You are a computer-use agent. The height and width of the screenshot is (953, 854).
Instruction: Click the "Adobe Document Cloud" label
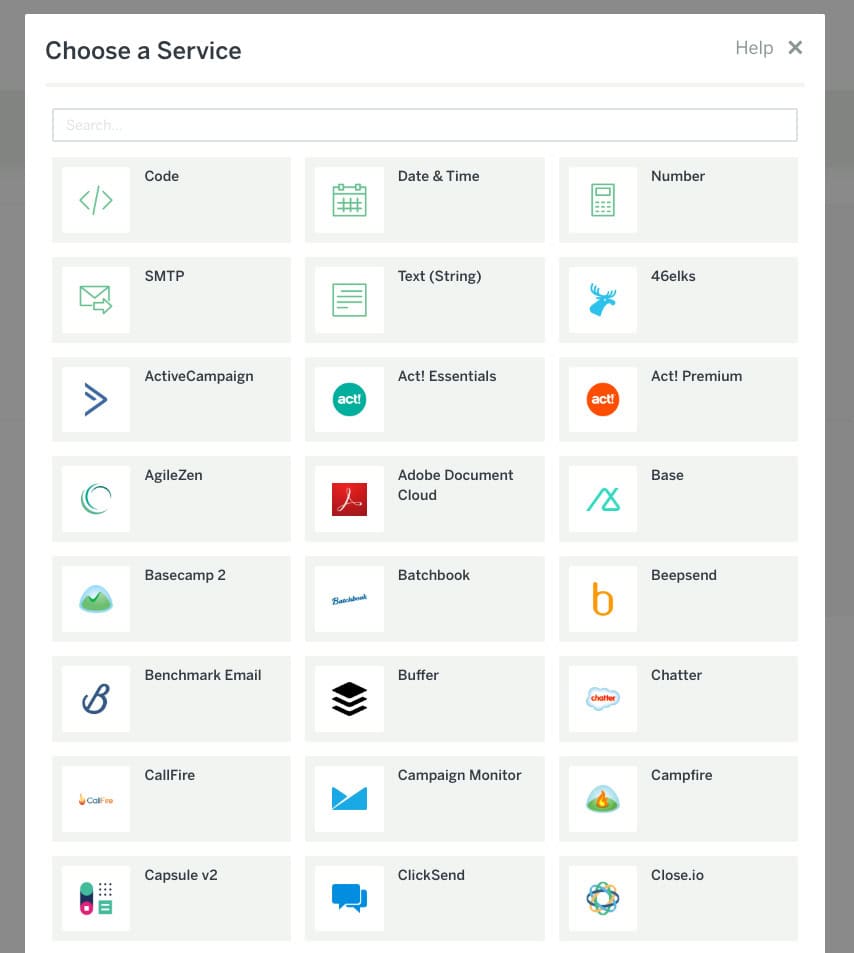click(456, 485)
